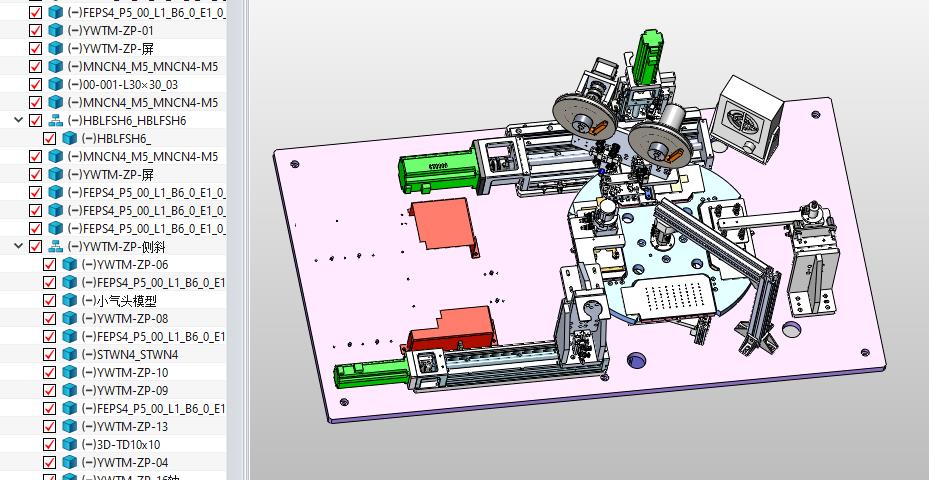
Task: Collapse the YWTM-ZP-侧料 tree node
Action: point(18,246)
